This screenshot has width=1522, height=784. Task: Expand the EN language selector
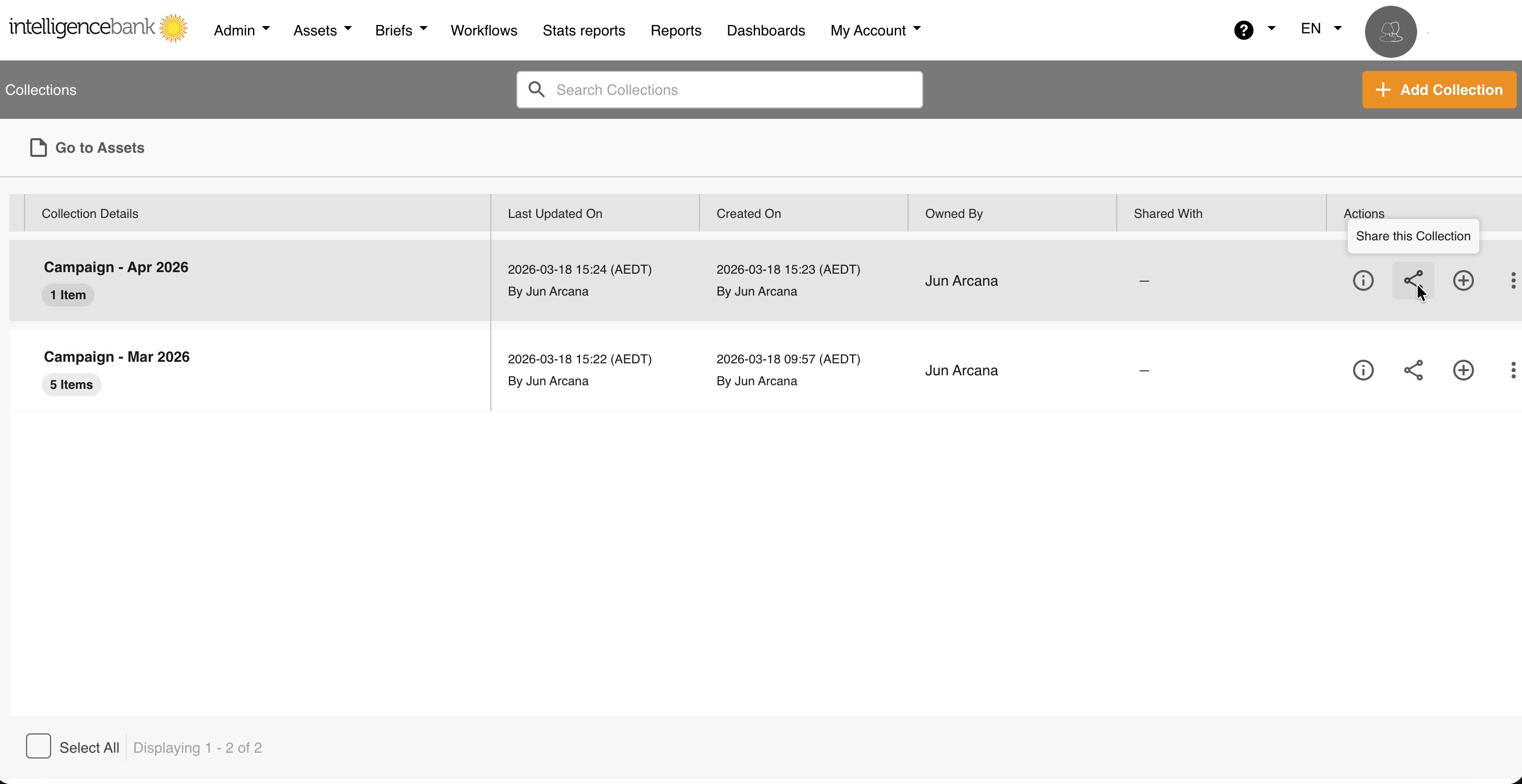[x=1321, y=29]
